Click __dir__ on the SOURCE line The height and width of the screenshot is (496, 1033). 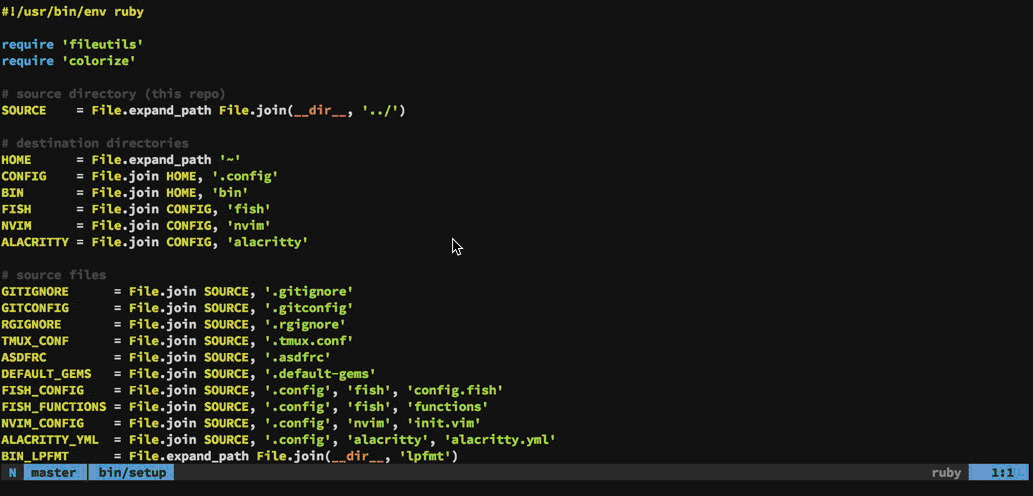[320, 111]
